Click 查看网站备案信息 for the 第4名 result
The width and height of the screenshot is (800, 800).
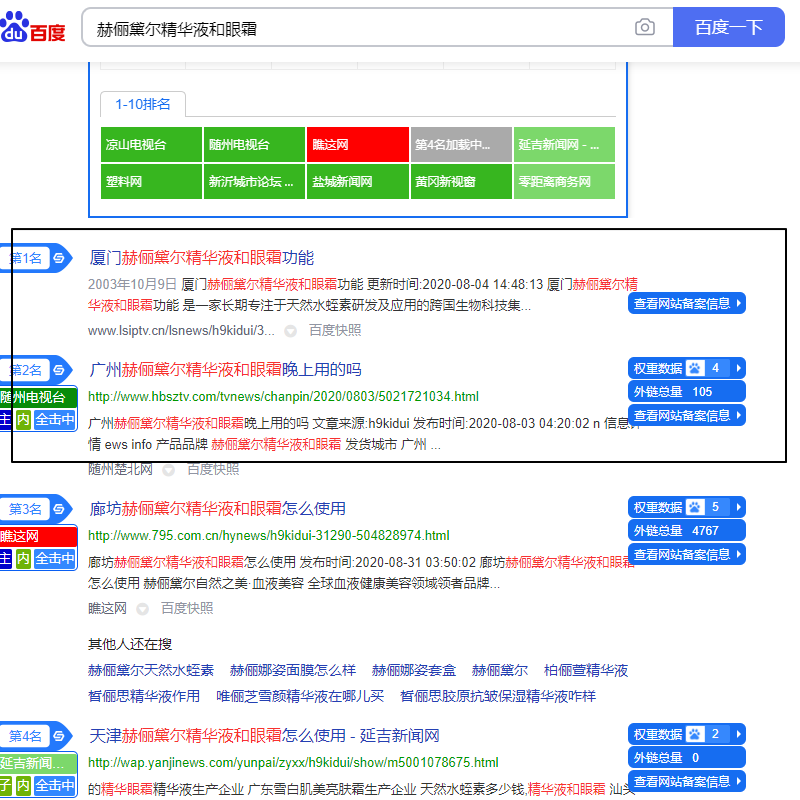[687, 781]
